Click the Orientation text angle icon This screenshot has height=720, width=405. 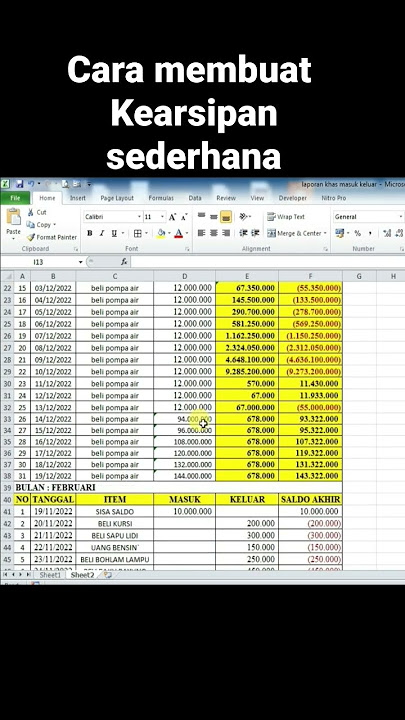(244, 217)
